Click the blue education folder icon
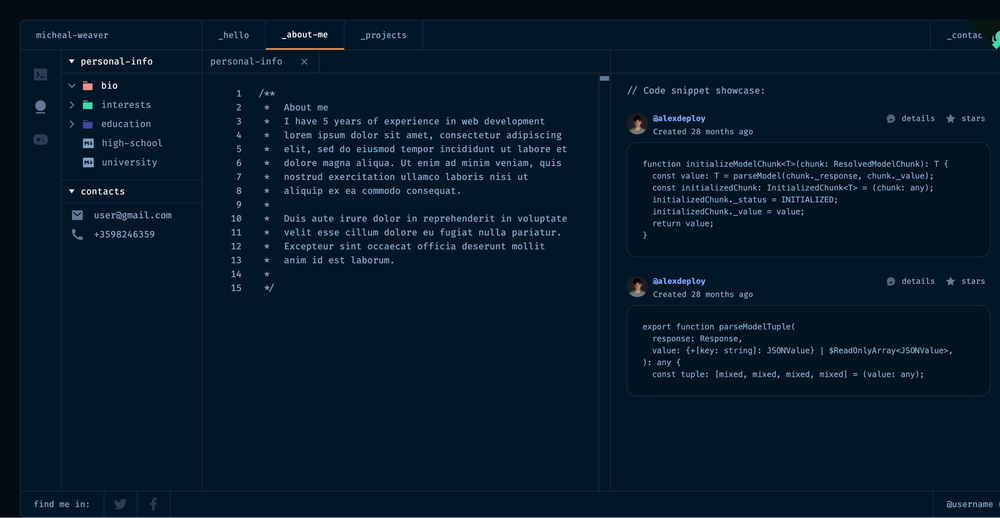Image resolution: width=1000 pixels, height=518 pixels. coord(88,124)
